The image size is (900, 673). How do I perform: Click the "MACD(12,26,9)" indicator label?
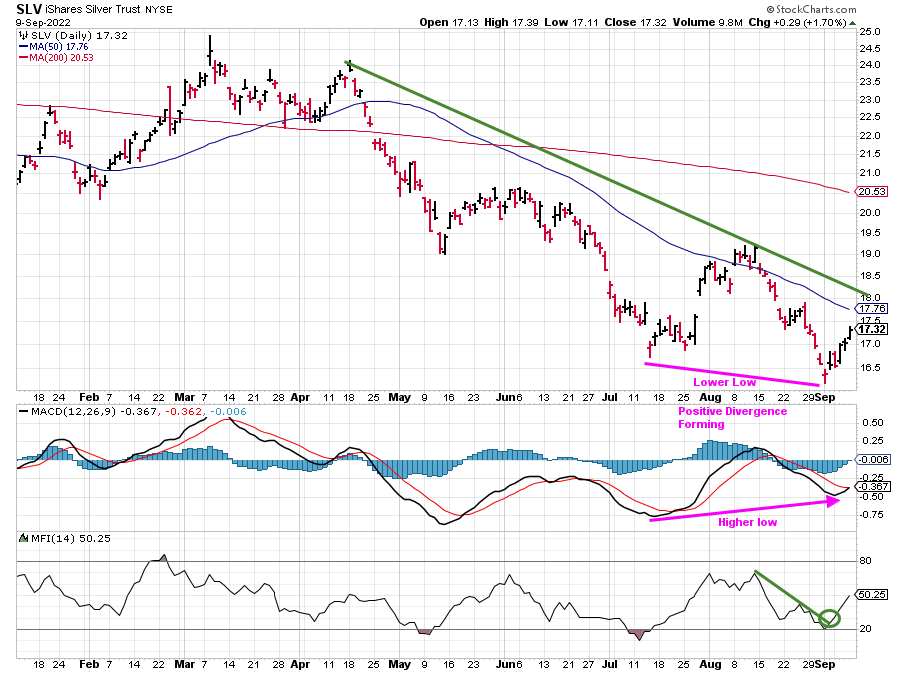tap(74, 411)
